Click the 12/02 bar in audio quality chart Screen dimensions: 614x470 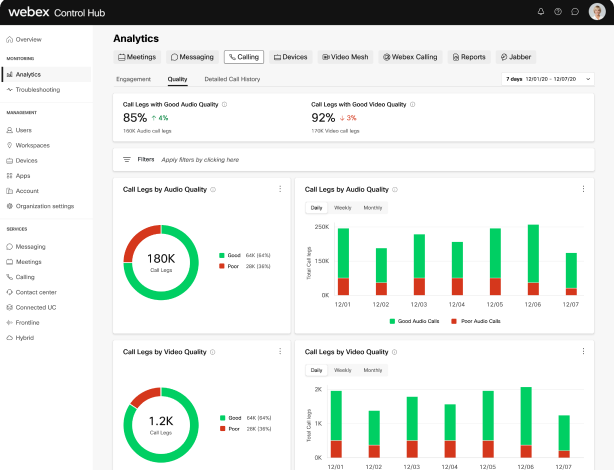[x=381, y=271]
